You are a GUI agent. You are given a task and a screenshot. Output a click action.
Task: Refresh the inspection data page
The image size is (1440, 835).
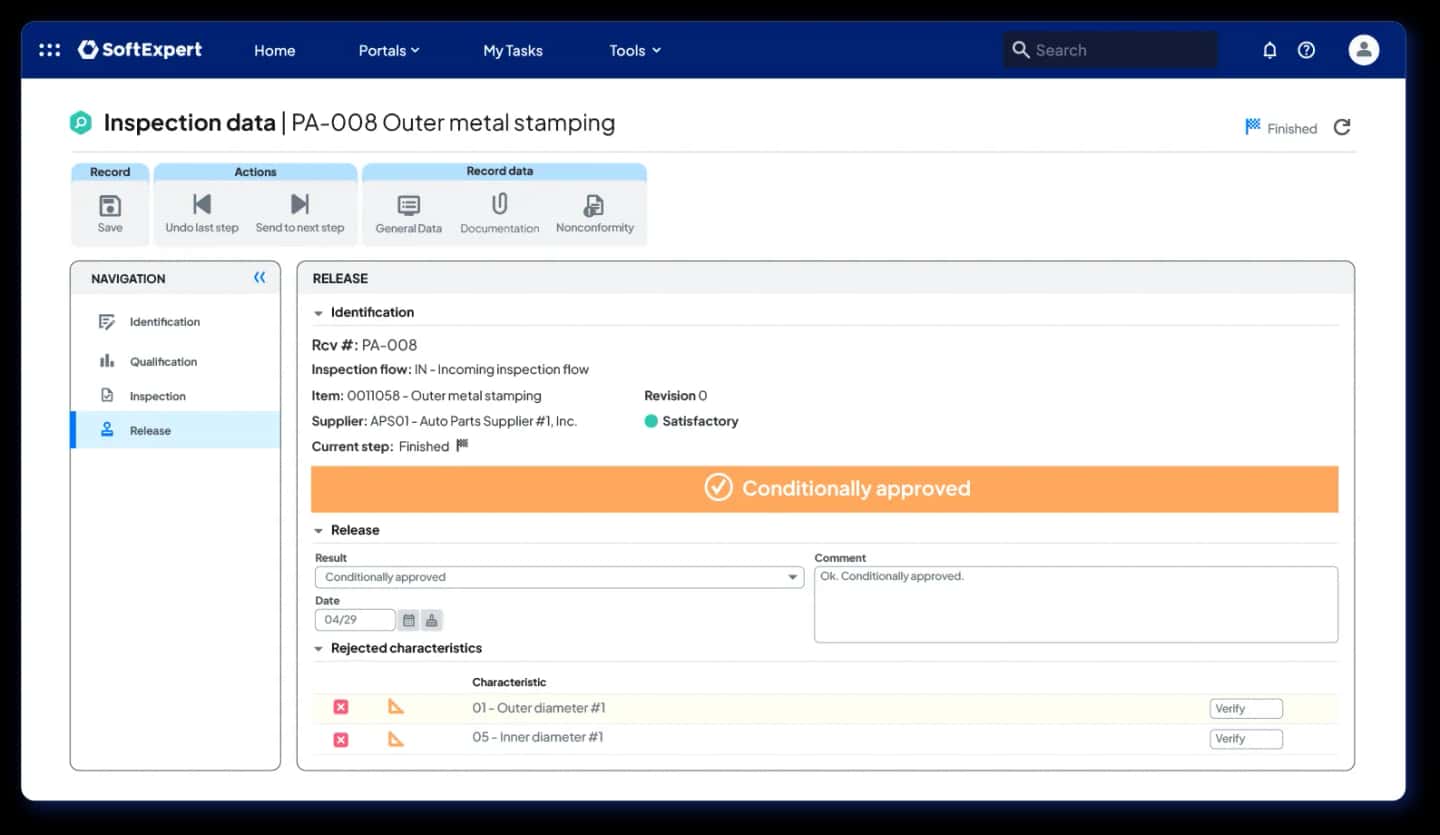[1342, 127]
